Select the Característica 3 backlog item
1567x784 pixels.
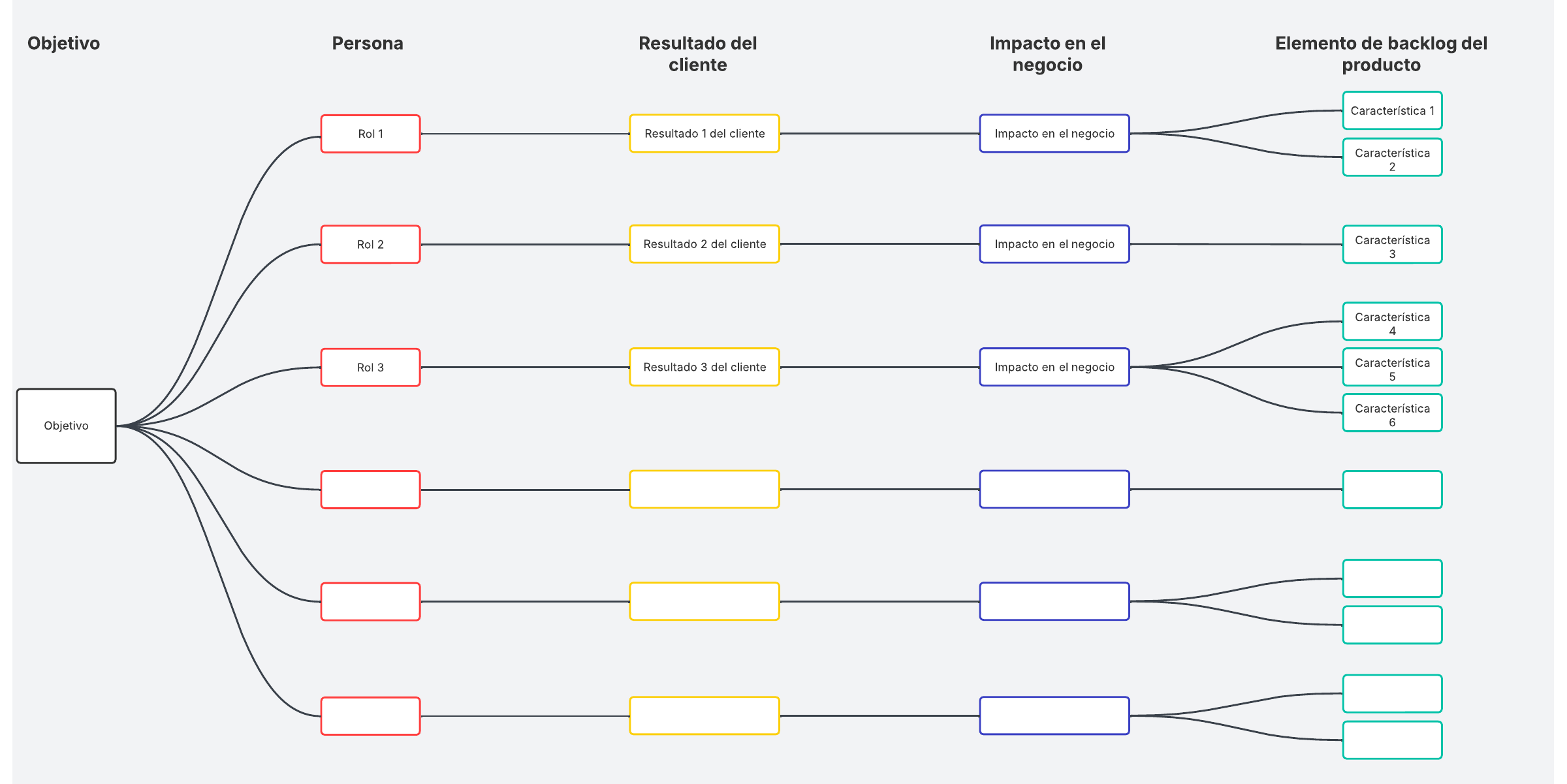(1392, 245)
